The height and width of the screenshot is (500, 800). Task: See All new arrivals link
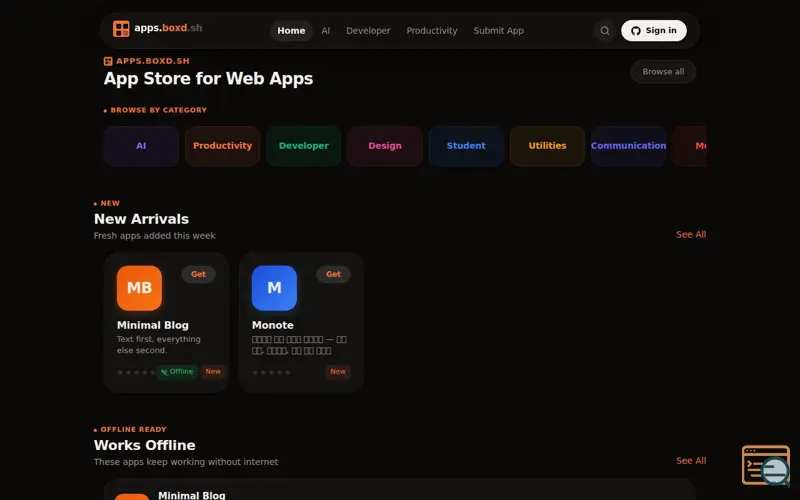click(x=691, y=235)
